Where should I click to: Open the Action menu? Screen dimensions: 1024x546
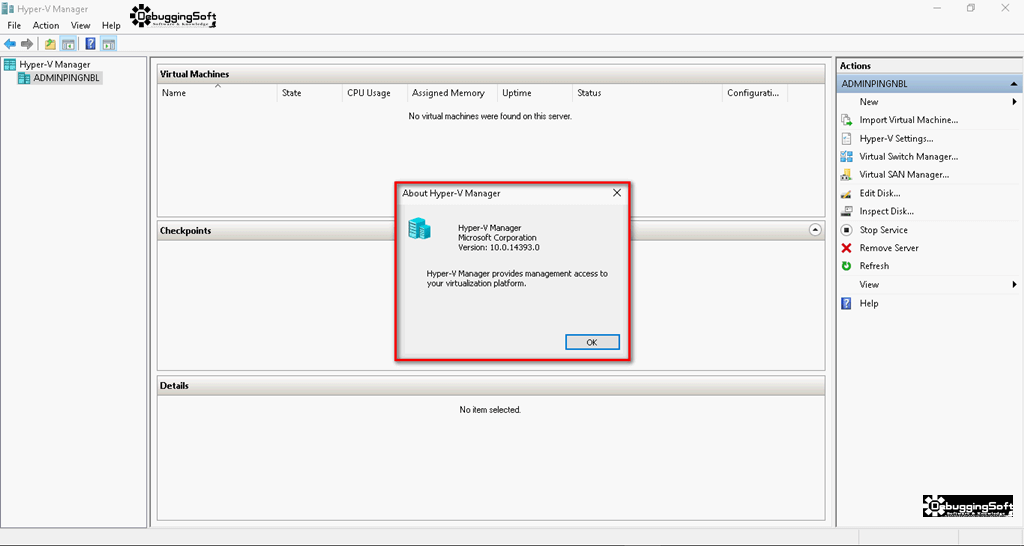[46, 25]
